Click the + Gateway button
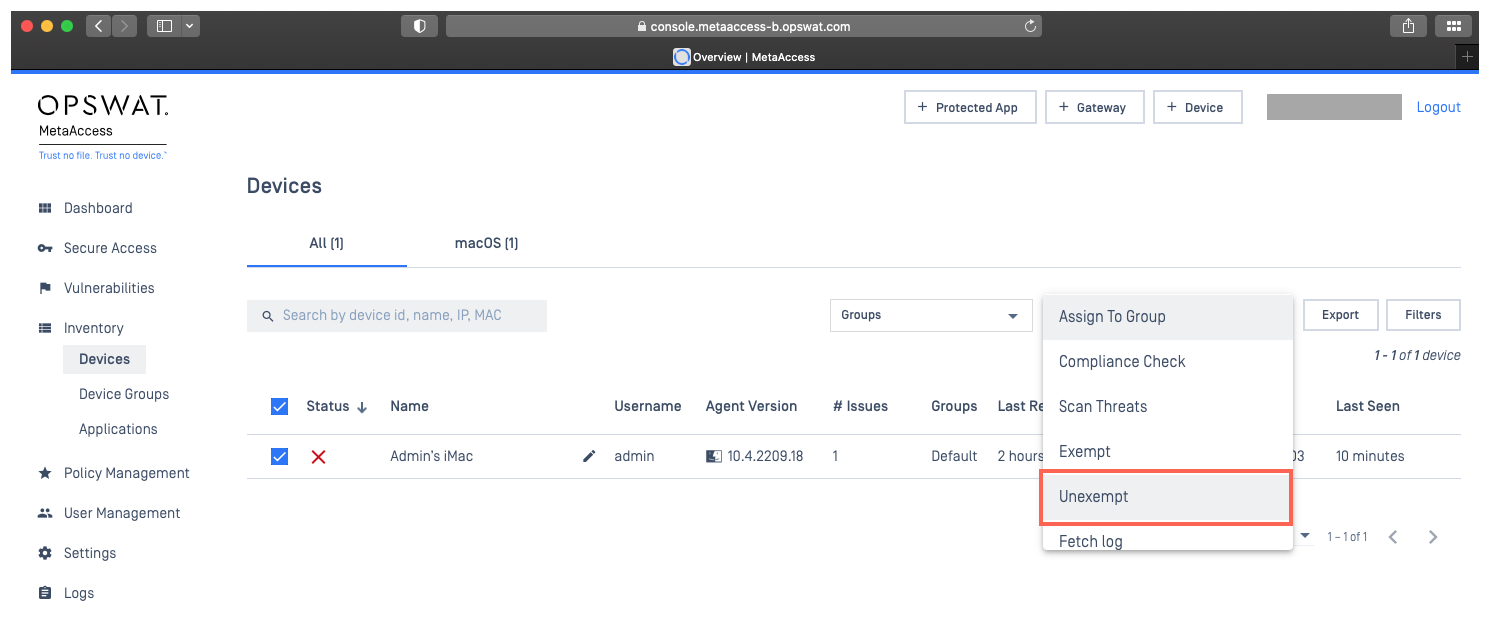 [1095, 107]
